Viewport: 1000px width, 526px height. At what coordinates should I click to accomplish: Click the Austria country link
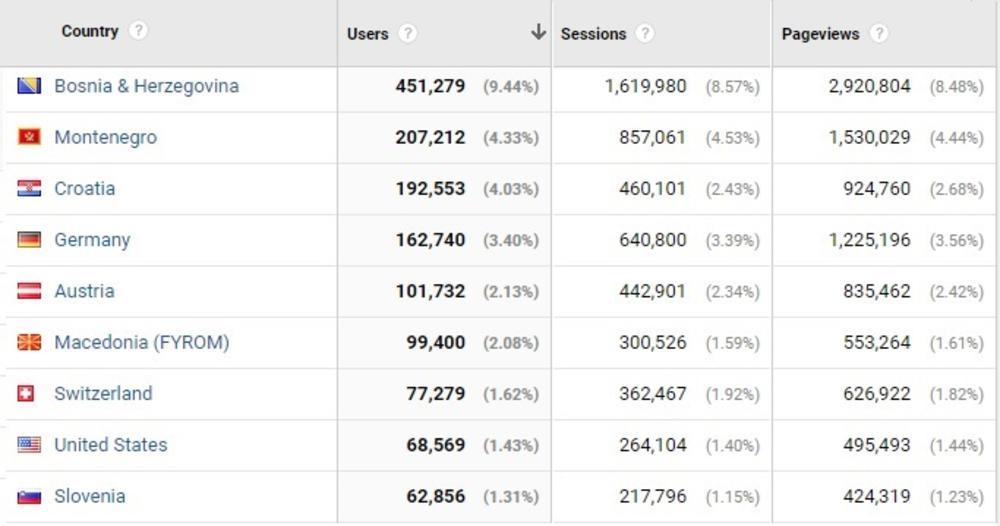[x=84, y=291]
